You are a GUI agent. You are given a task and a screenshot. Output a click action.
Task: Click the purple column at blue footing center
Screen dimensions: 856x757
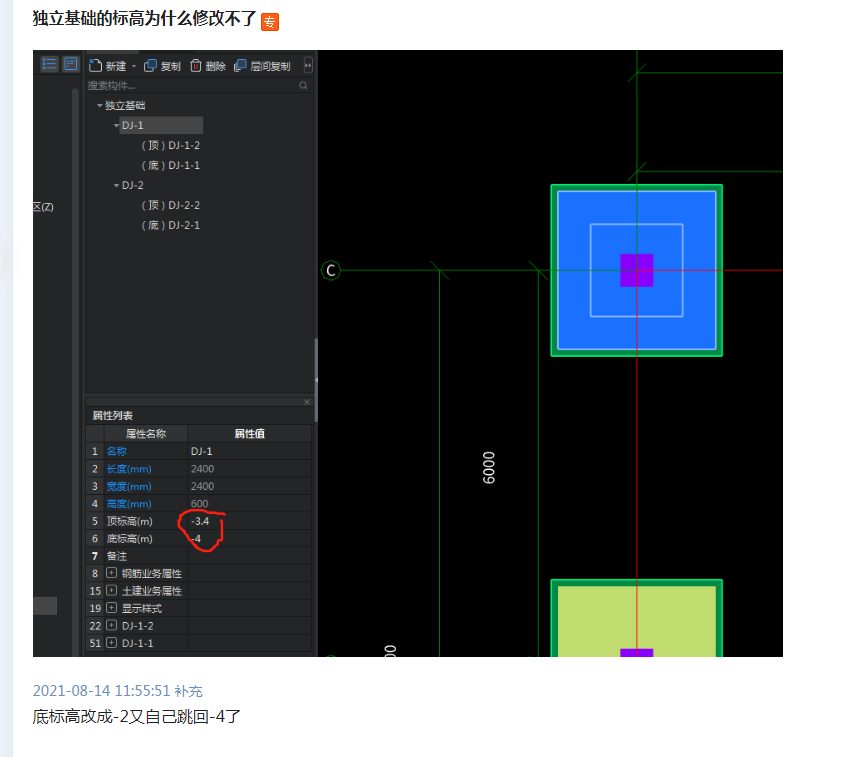tap(637, 270)
